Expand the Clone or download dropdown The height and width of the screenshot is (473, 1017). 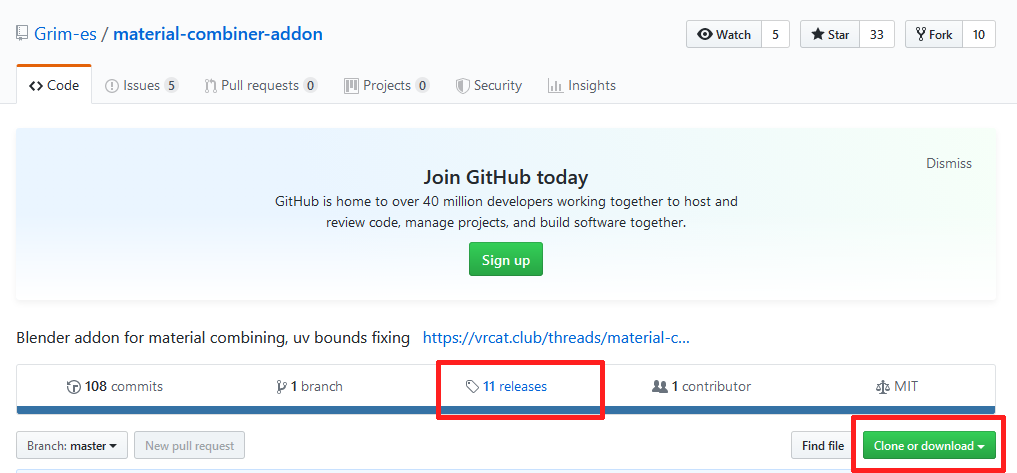click(929, 446)
